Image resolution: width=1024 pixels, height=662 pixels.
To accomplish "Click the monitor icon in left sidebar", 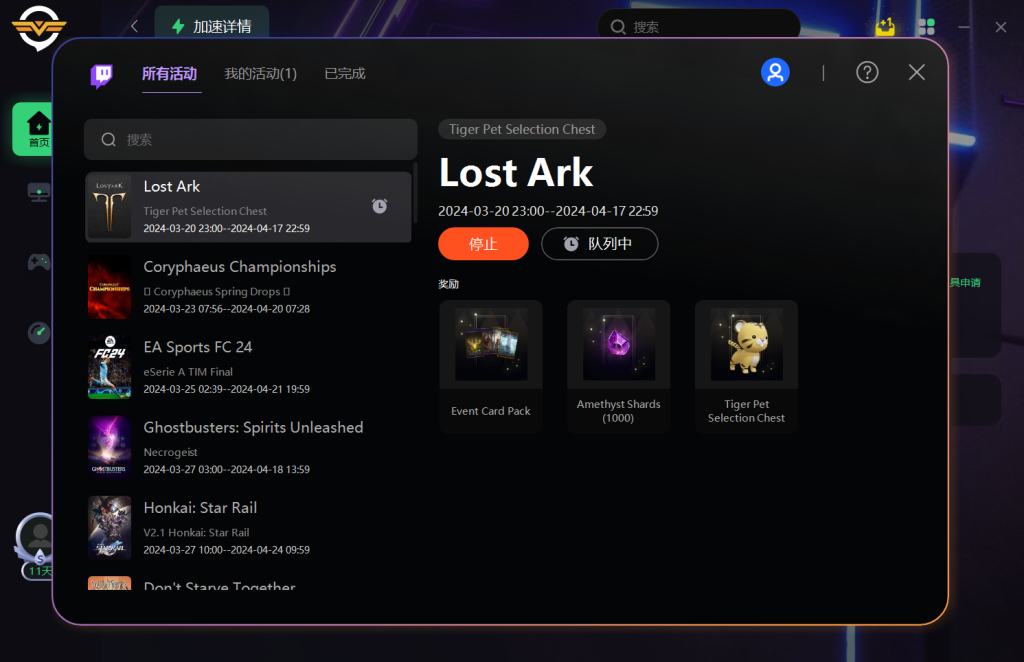I will pyautogui.click(x=39, y=193).
